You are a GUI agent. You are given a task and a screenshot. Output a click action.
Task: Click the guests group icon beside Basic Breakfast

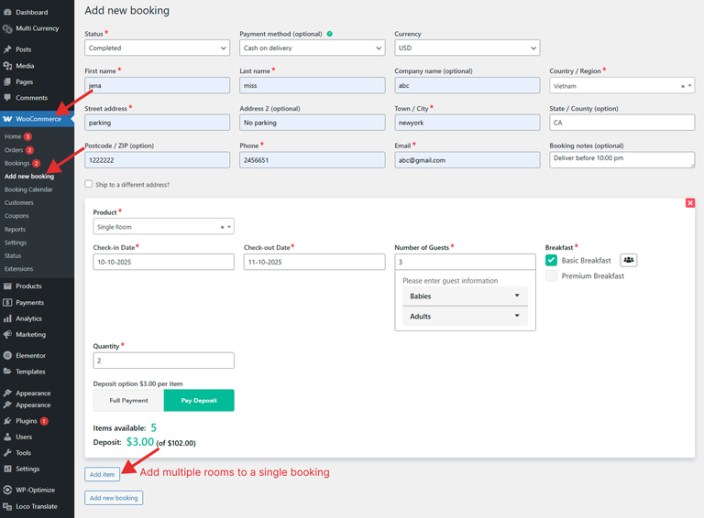point(628,260)
